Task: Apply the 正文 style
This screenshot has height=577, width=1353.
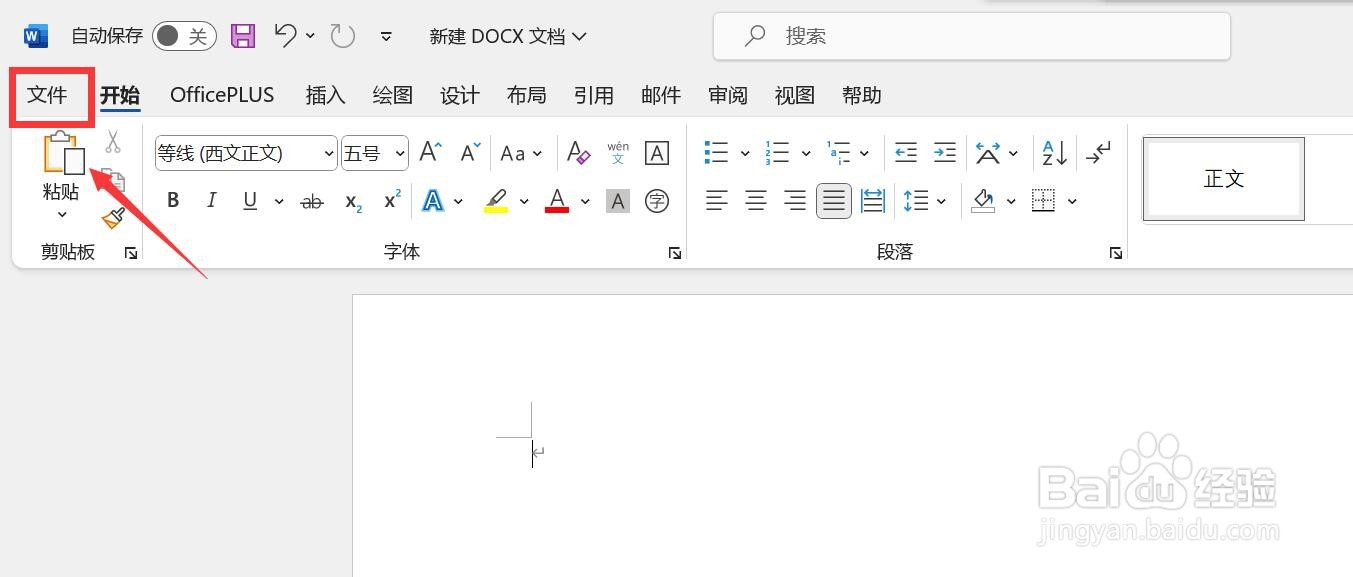Action: coord(1223,179)
